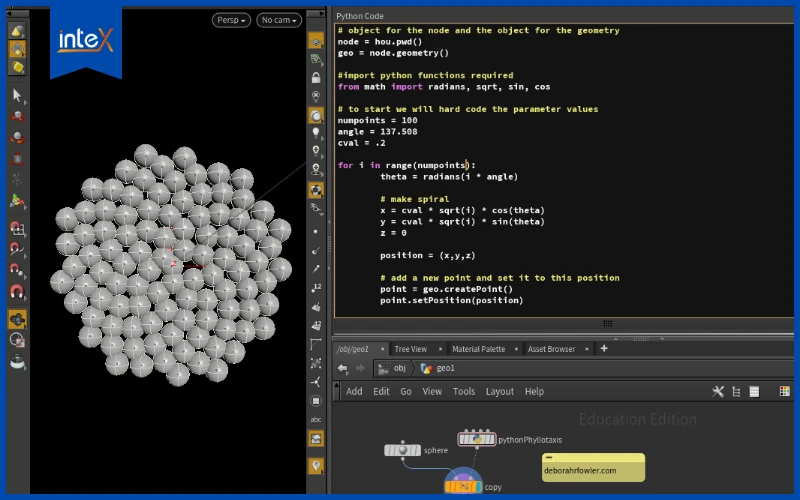Viewport: 800px width, 500px height.
Task: Open the Layout menu in network editor
Action: pos(499,391)
